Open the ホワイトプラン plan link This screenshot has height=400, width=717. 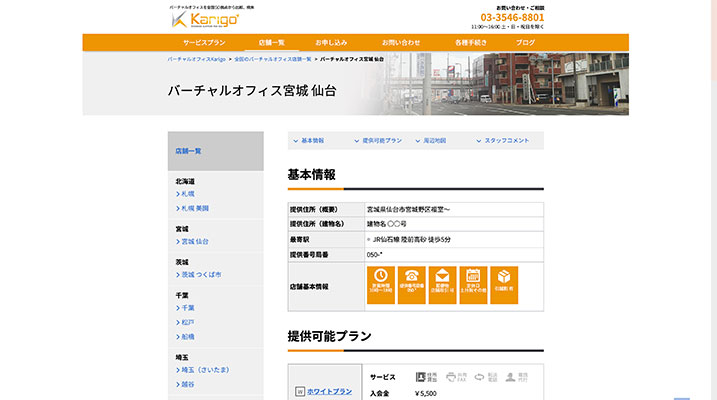[329, 391]
